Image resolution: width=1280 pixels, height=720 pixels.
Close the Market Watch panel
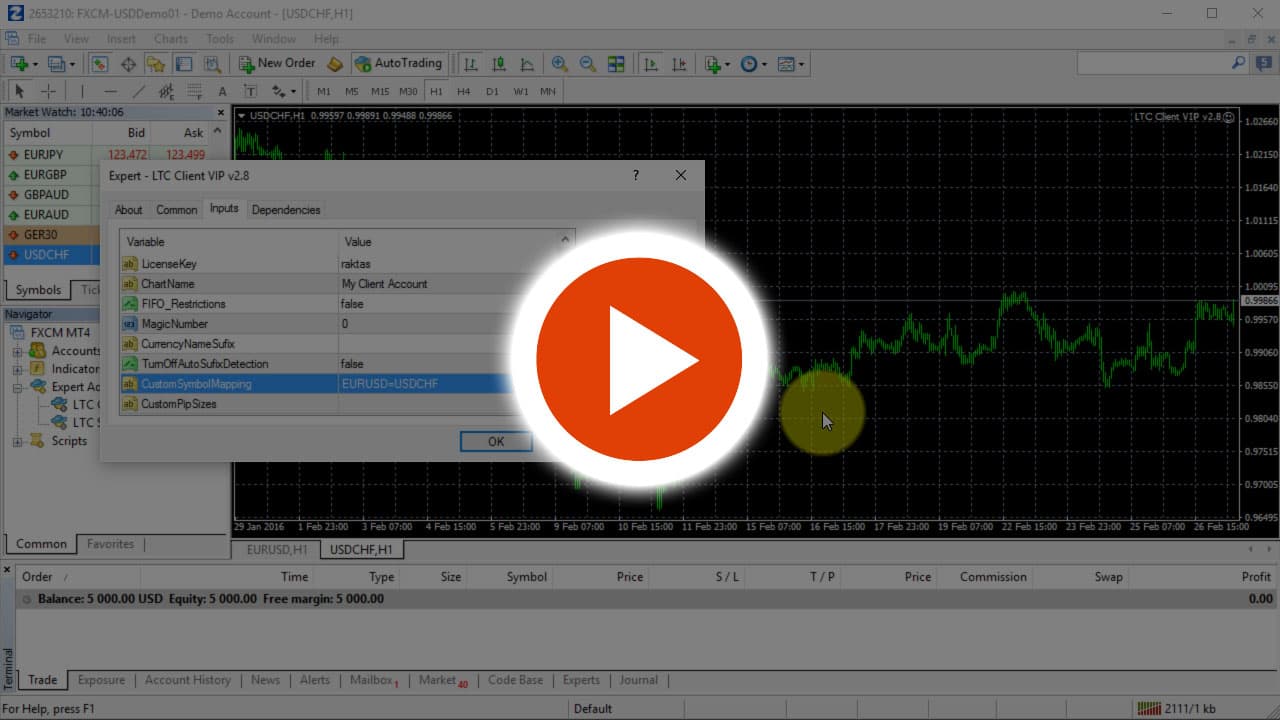pyautogui.click(x=221, y=112)
